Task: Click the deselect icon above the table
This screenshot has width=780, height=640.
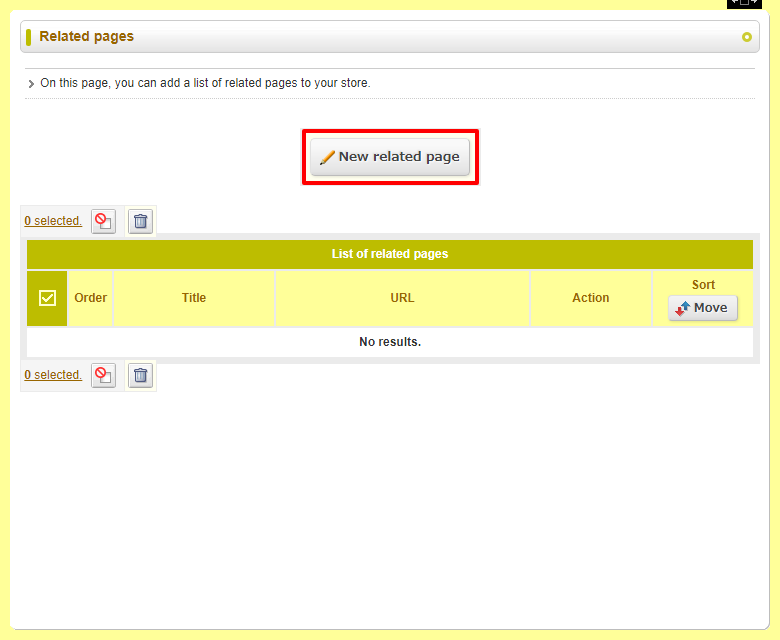Action: (x=103, y=221)
